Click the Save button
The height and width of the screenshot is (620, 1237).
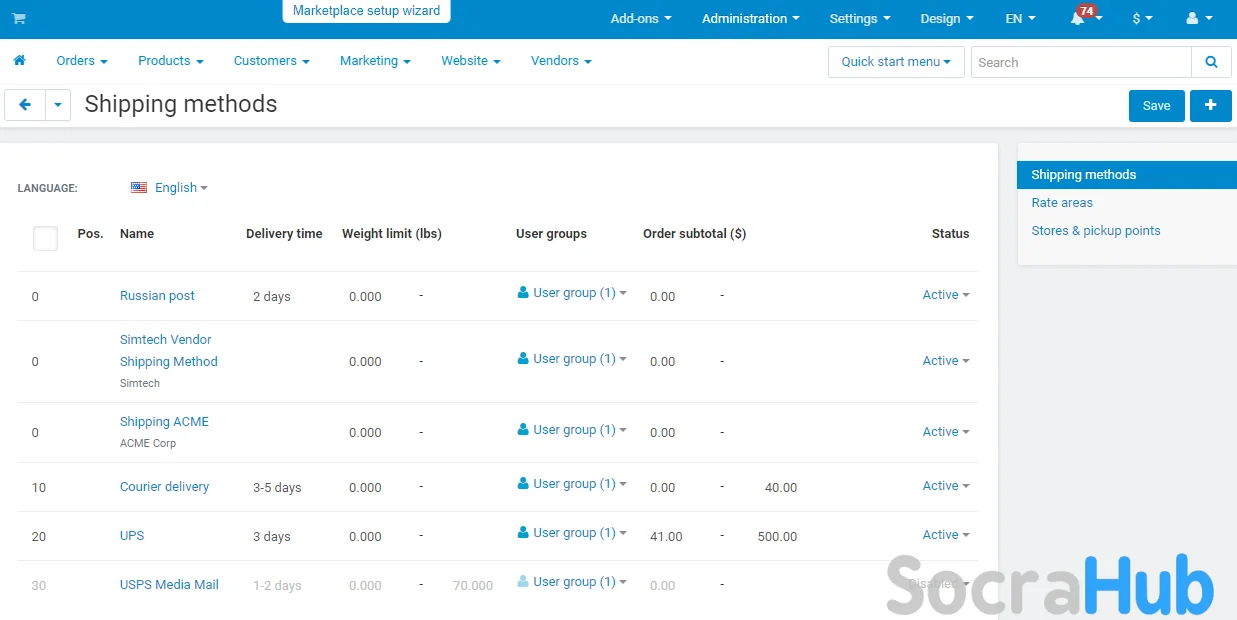pos(1156,106)
